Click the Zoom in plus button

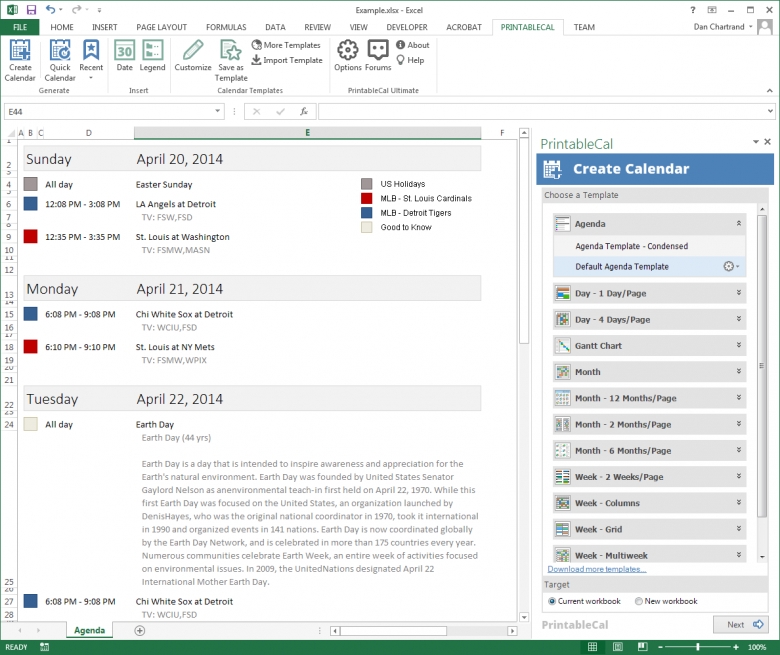[x=736, y=647]
